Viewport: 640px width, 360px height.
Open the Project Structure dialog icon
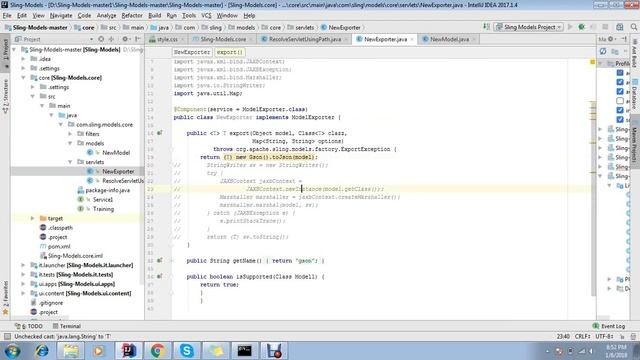[620, 27]
